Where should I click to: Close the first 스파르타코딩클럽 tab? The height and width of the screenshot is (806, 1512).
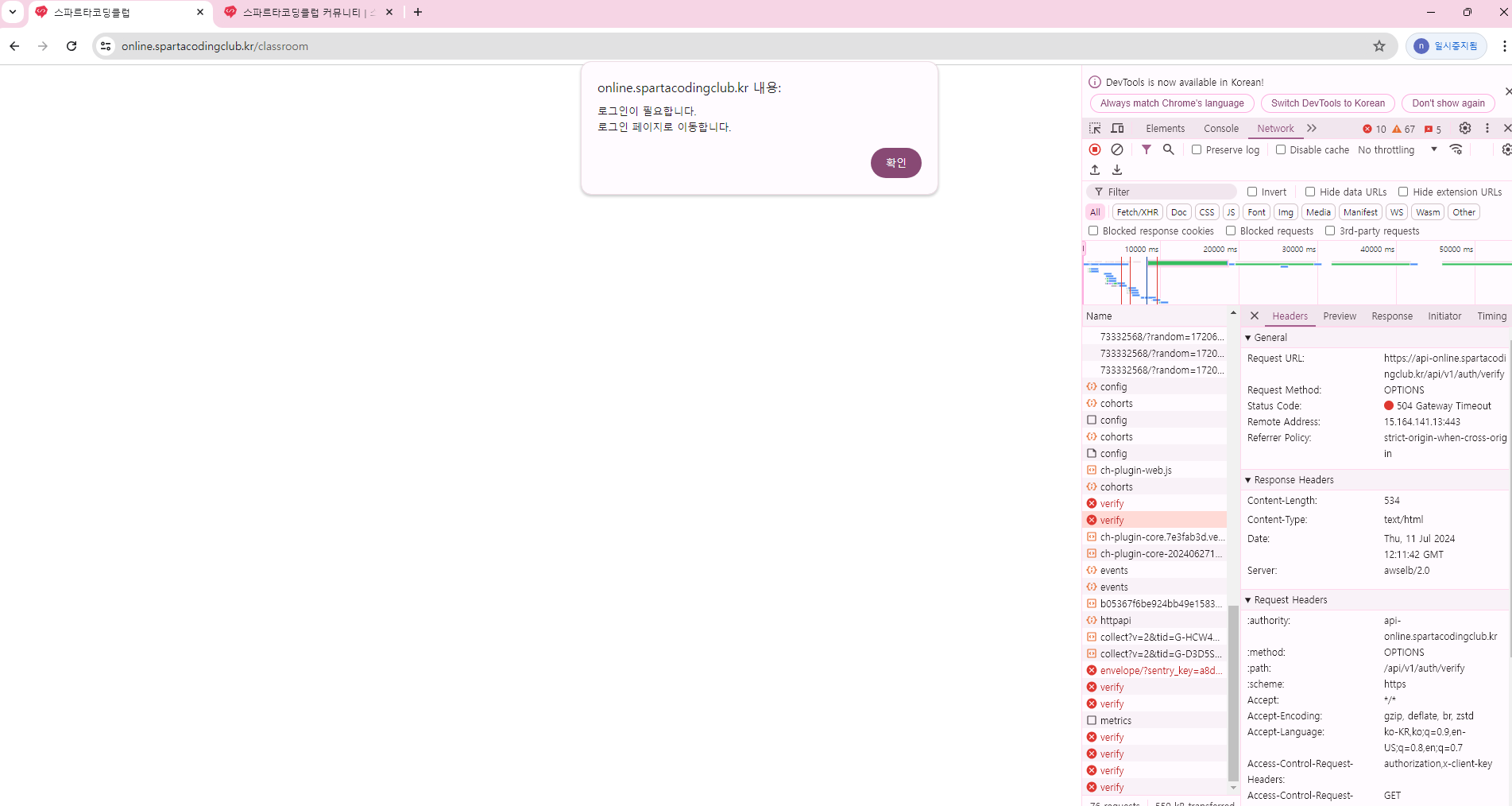(x=200, y=12)
